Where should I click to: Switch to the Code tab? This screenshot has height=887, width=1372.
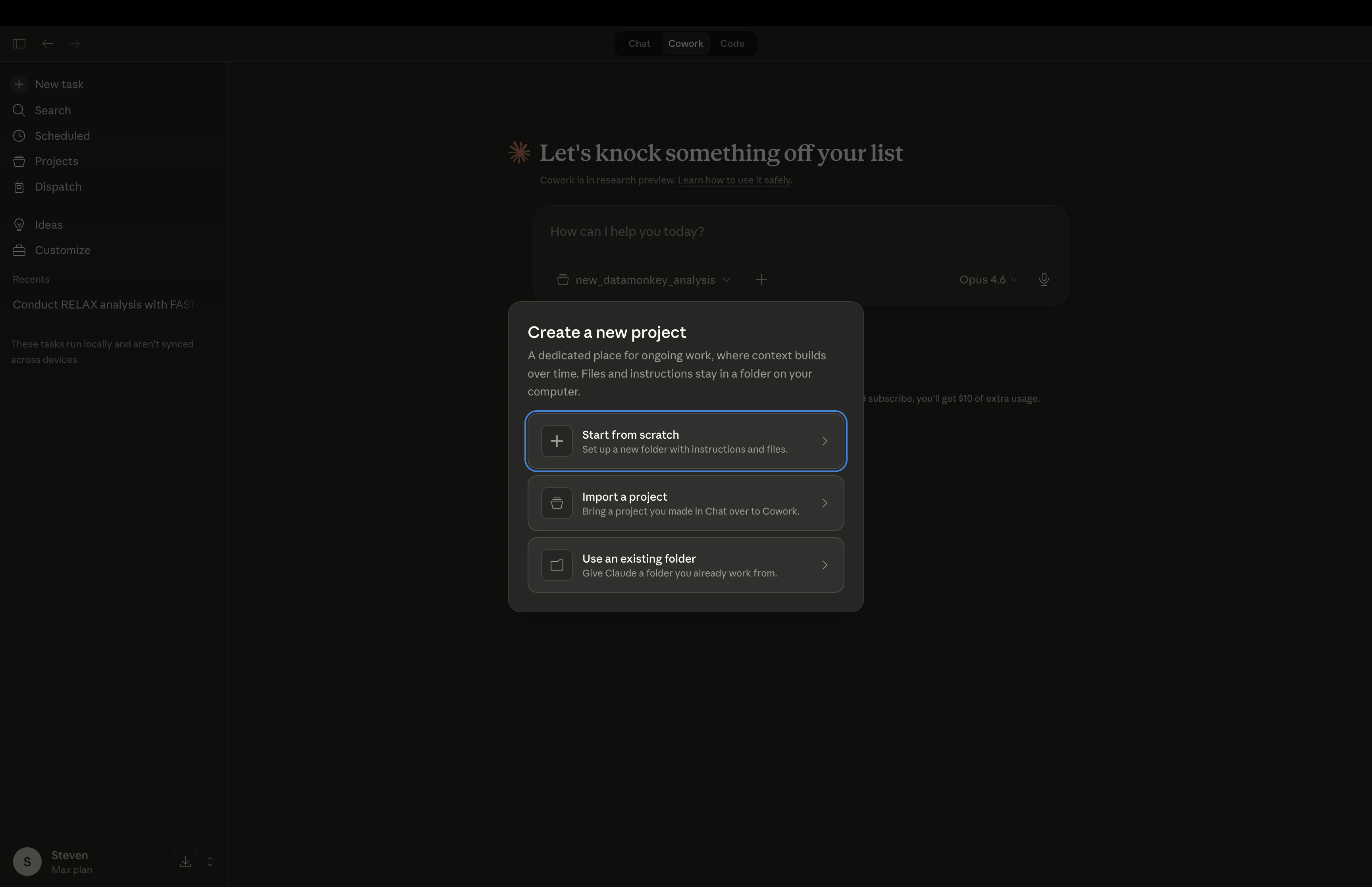[732, 44]
